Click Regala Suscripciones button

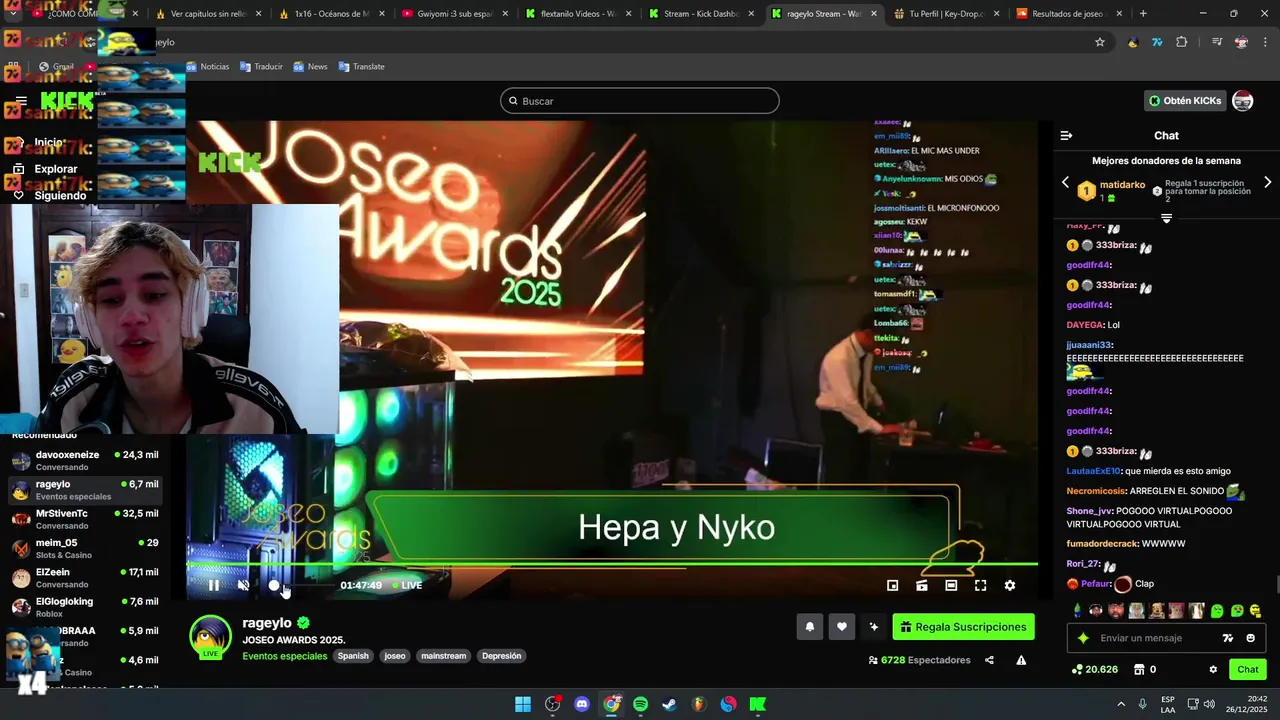963,627
